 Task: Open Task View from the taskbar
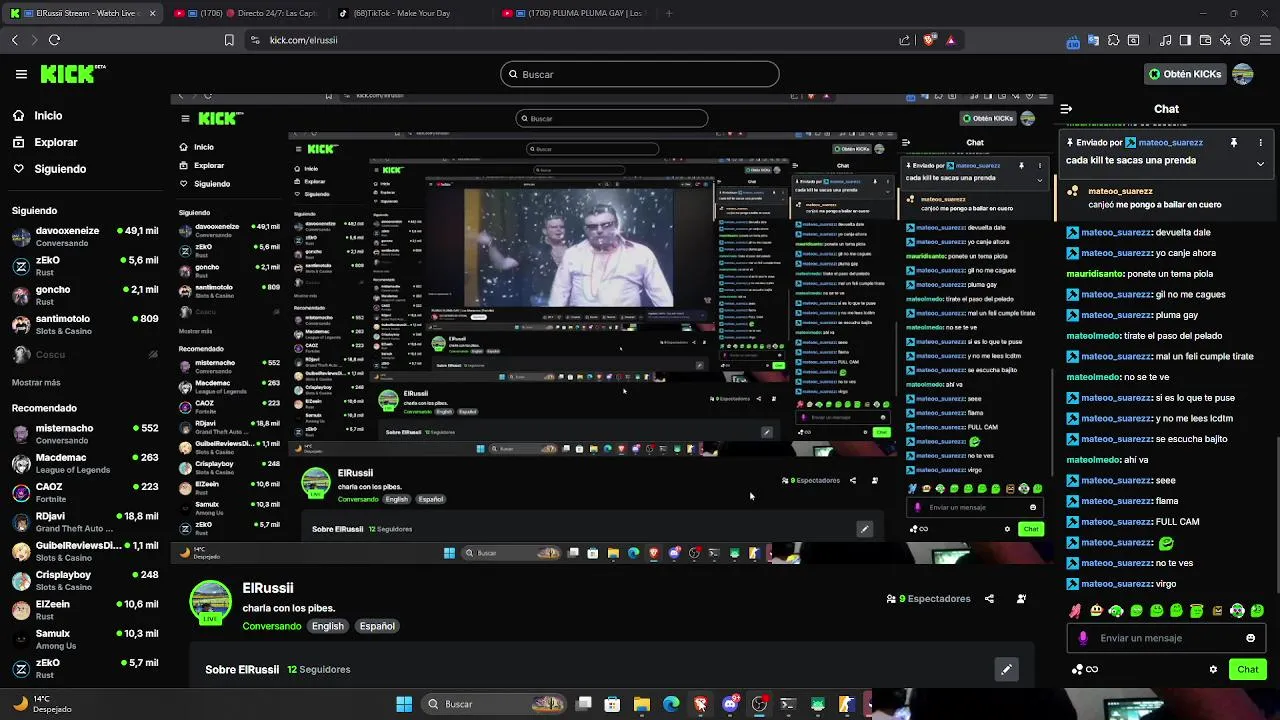[584, 704]
